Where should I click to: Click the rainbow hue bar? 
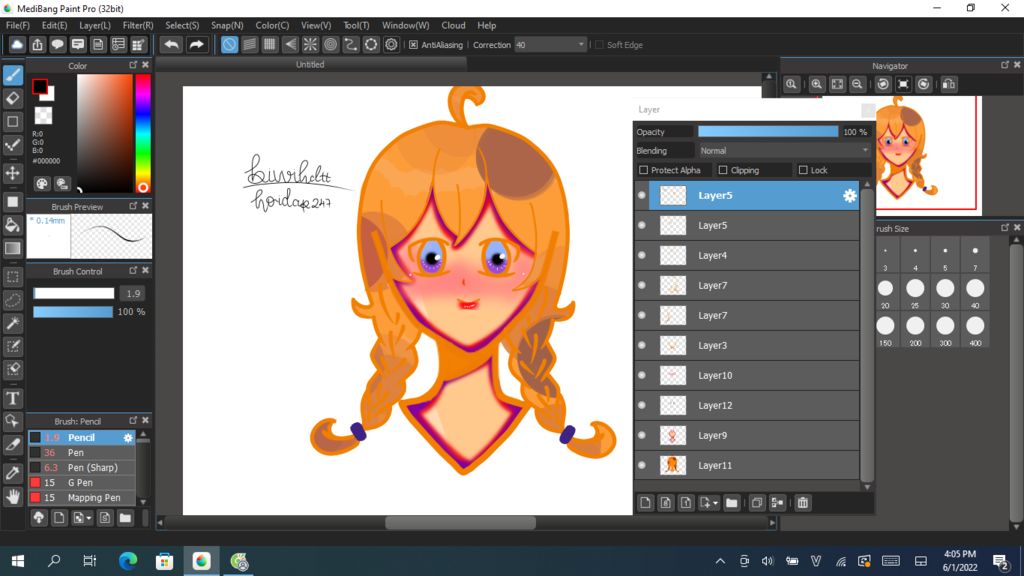142,133
